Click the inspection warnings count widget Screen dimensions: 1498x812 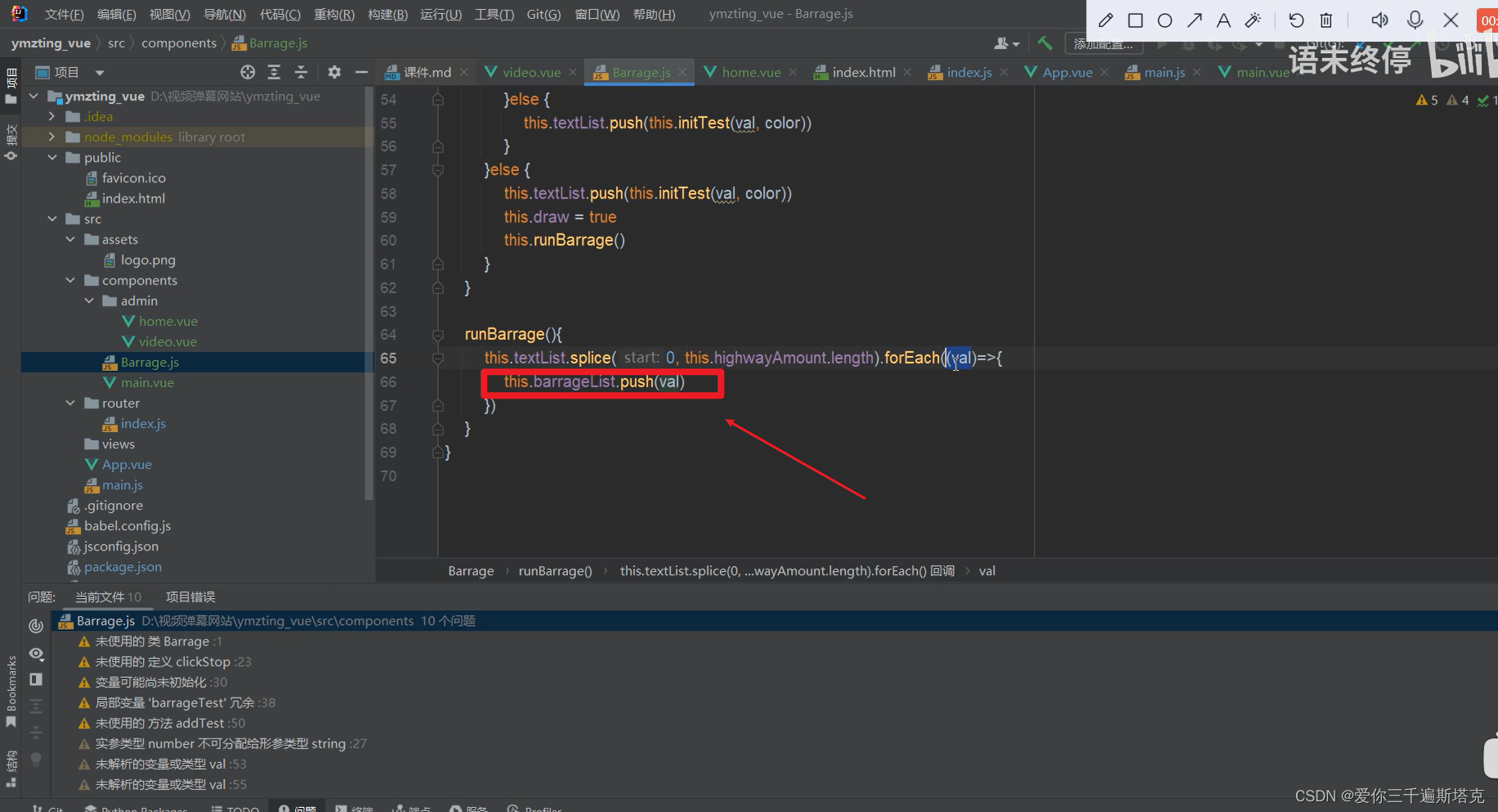pyautogui.click(x=1454, y=100)
